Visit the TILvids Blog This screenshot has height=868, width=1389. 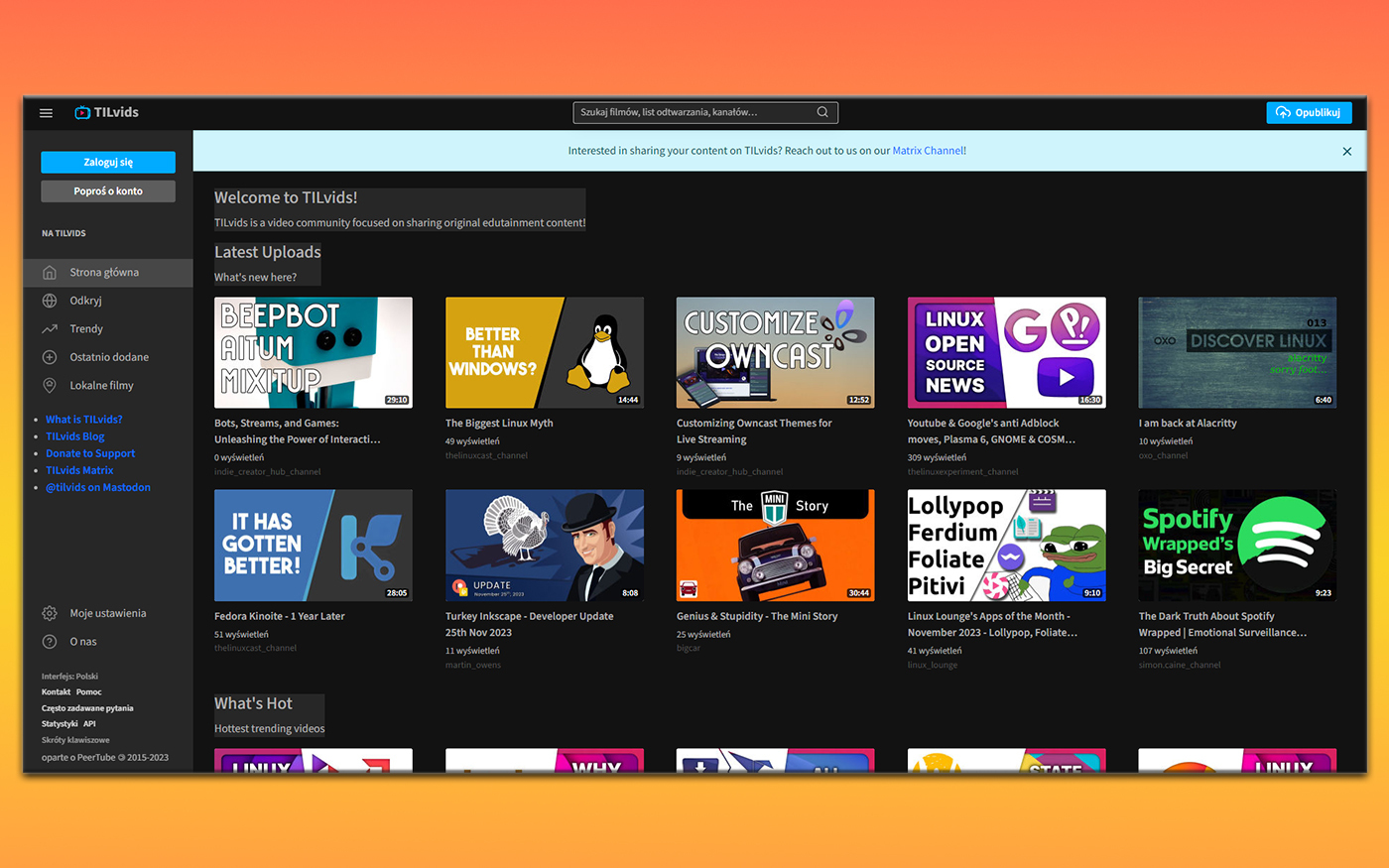pos(74,435)
